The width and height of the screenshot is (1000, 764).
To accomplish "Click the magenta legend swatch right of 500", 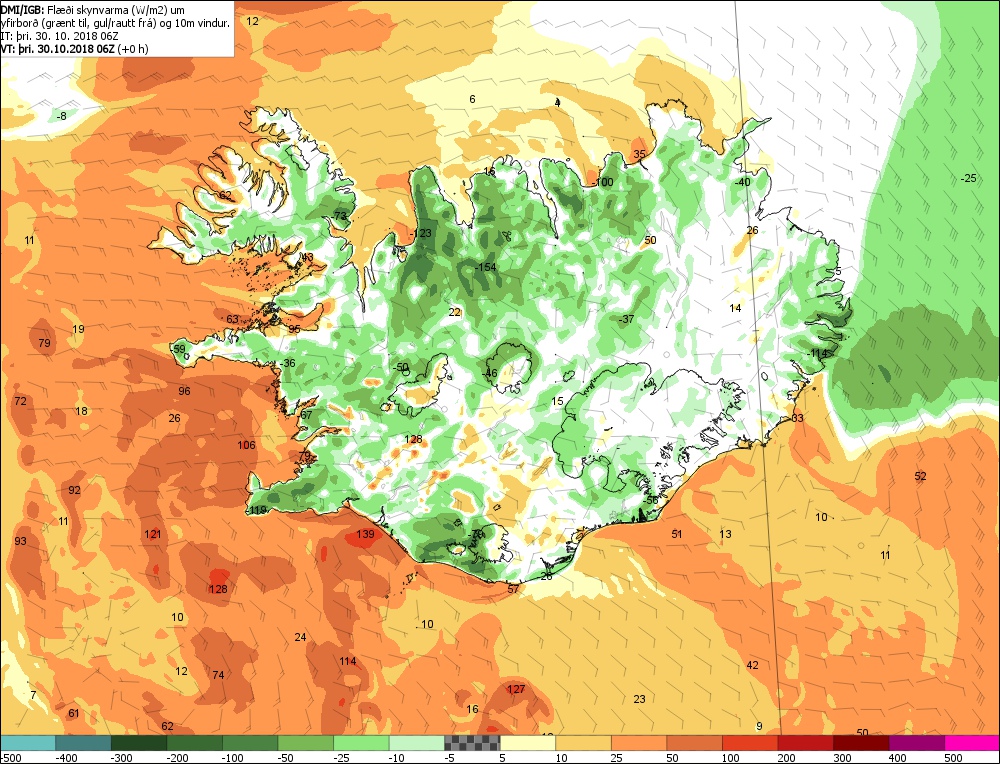I will (972, 743).
